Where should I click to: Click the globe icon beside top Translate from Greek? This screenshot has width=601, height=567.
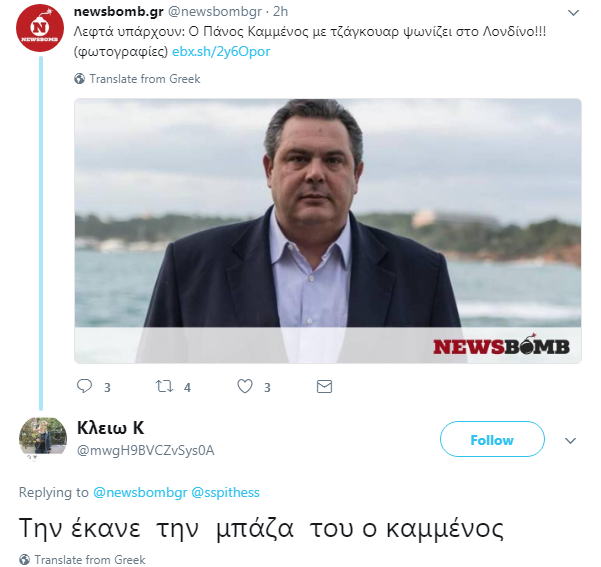tap(79, 79)
